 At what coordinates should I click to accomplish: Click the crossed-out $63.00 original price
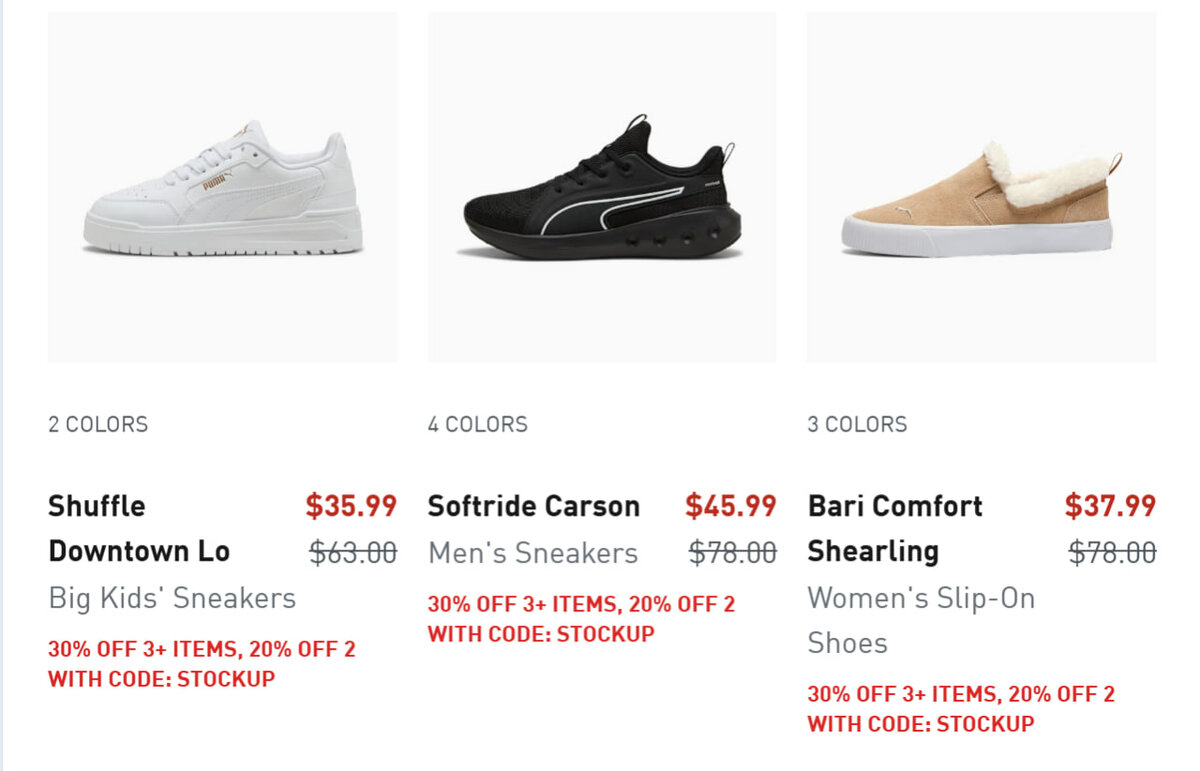point(352,552)
